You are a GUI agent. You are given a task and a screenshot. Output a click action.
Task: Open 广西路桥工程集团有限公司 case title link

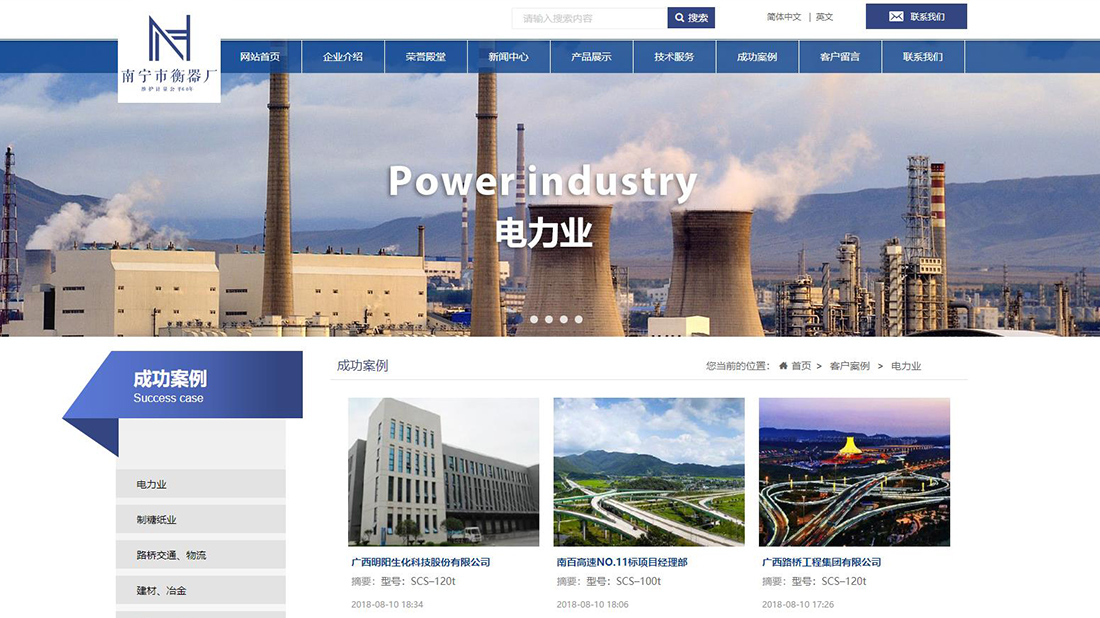tap(821, 562)
